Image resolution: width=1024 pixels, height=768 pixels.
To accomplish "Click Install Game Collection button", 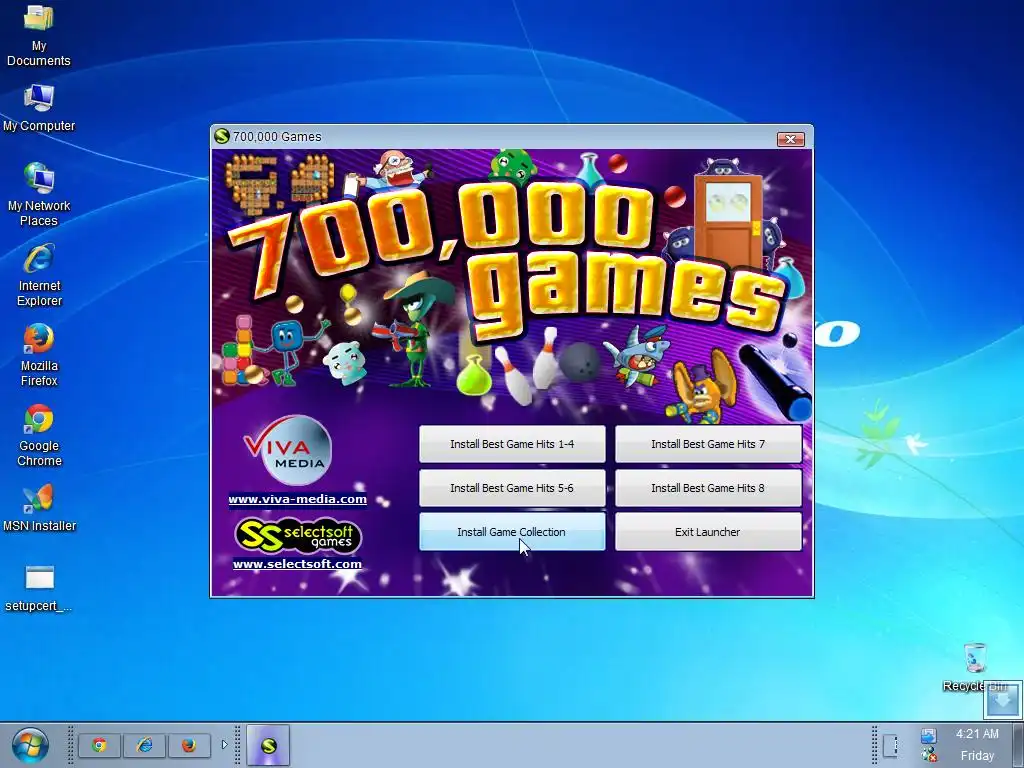I will pos(512,532).
